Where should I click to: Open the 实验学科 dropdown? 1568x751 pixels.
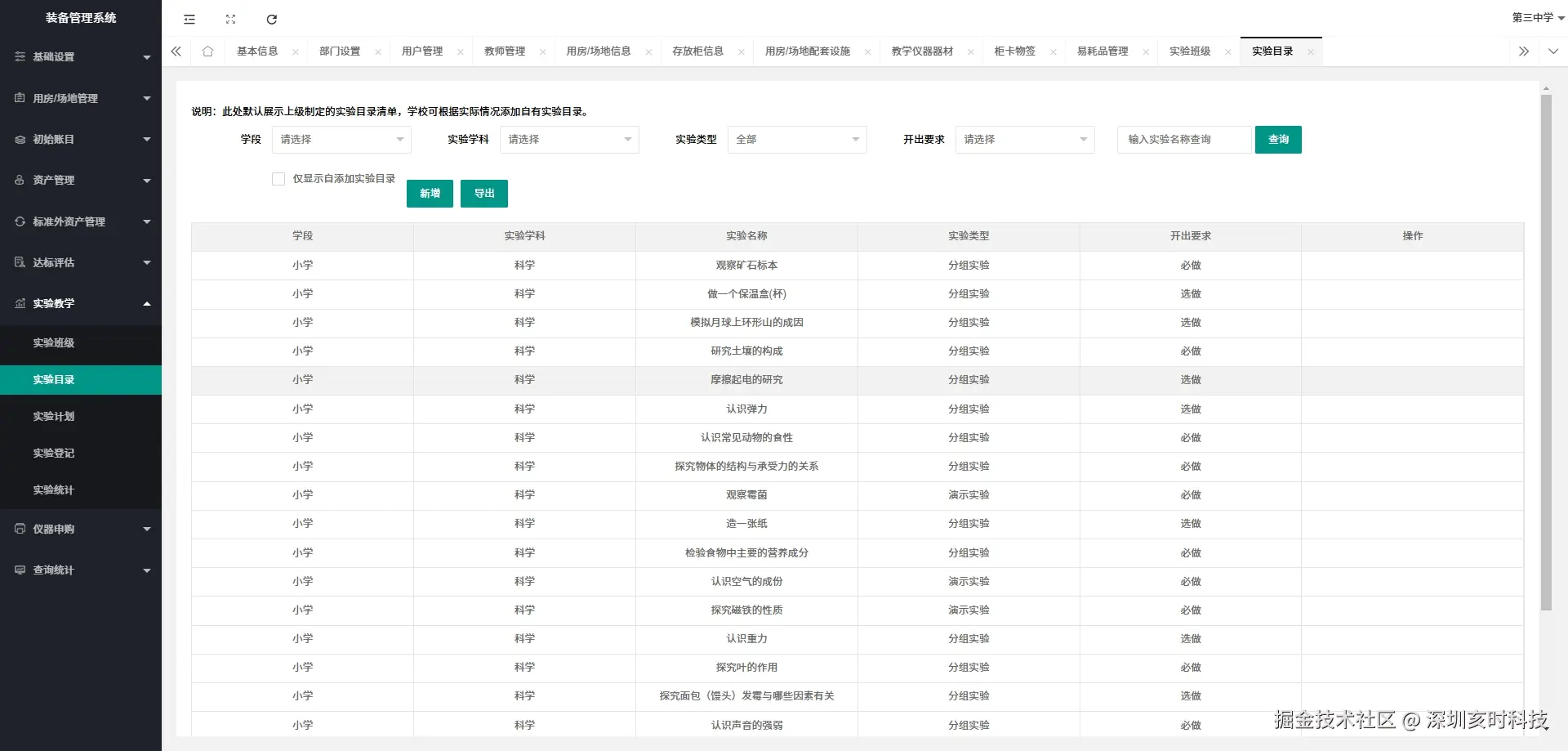pos(569,140)
